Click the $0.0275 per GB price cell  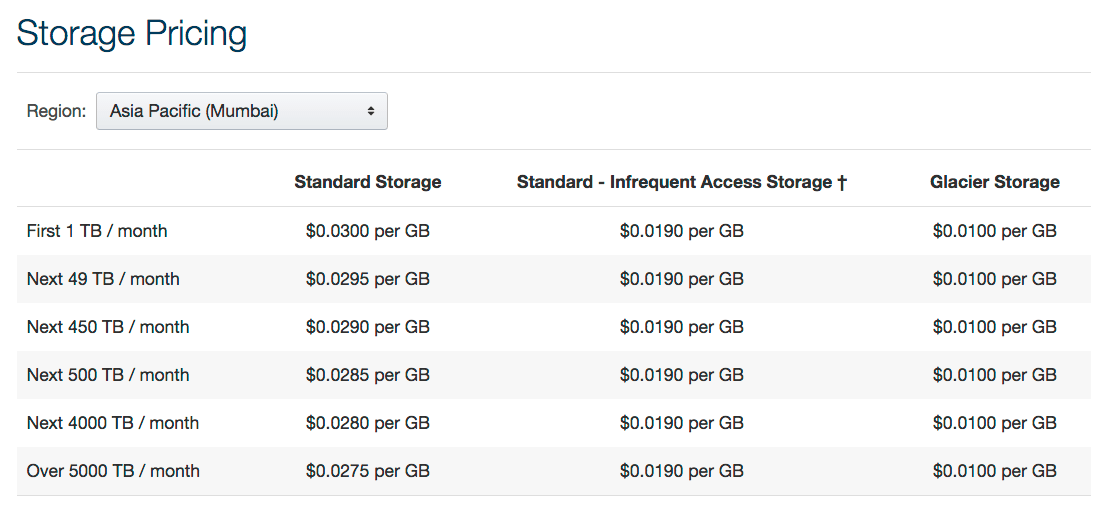[x=367, y=471]
